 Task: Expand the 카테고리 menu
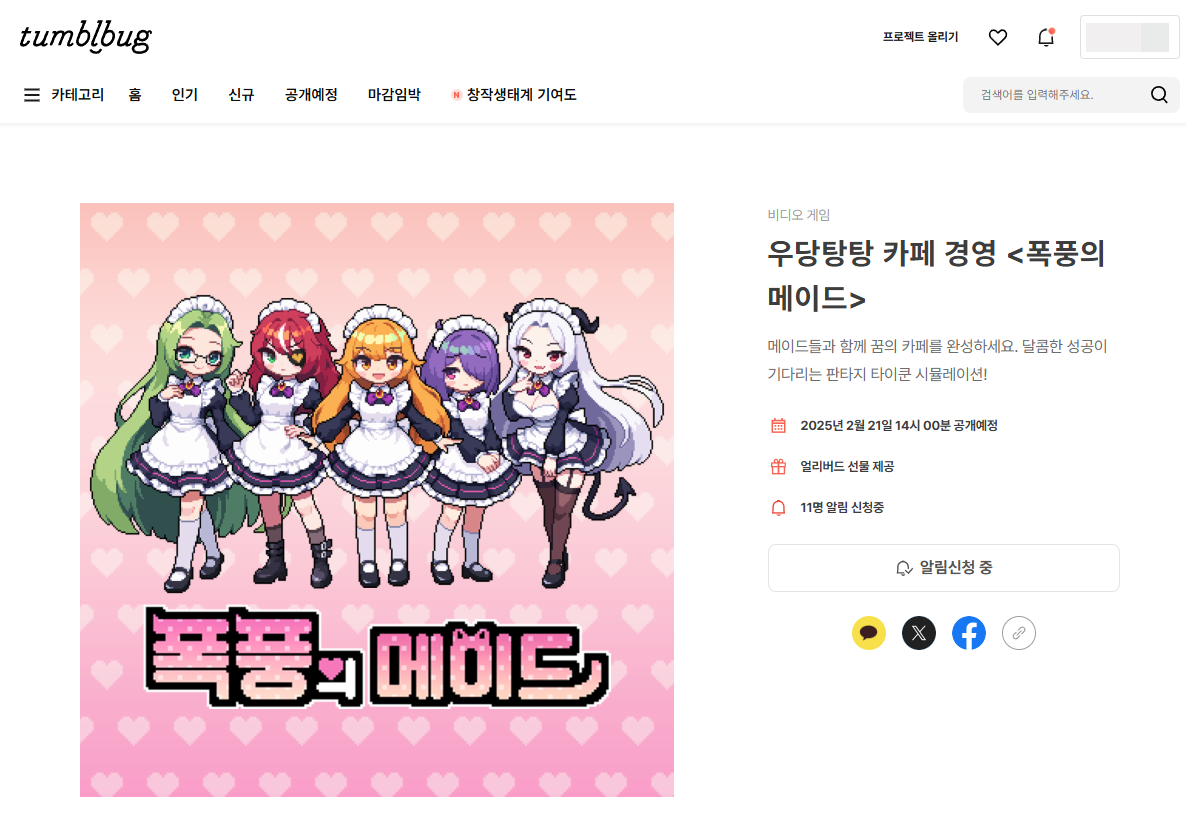click(77, 95)
